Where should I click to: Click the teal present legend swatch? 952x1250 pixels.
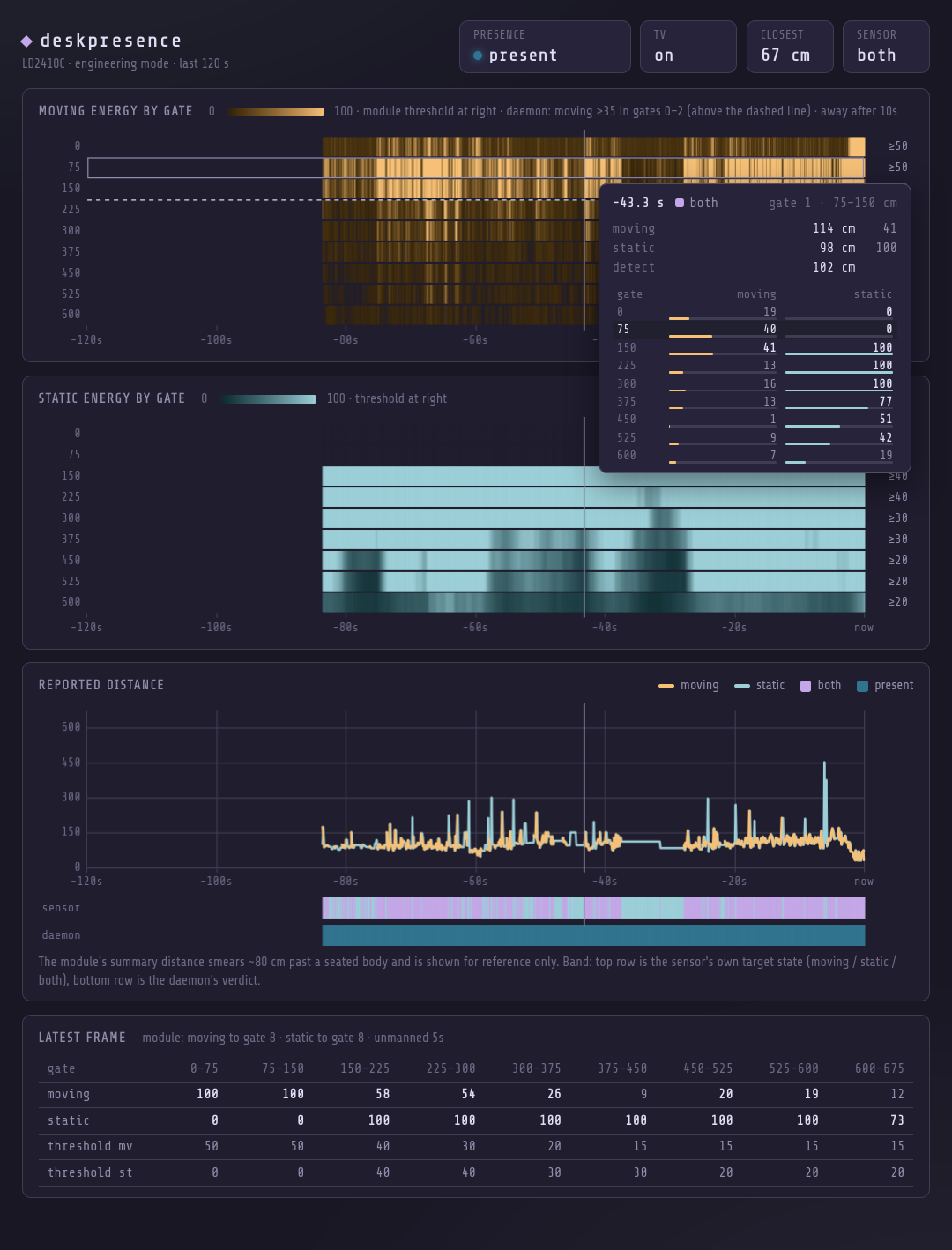862,686
